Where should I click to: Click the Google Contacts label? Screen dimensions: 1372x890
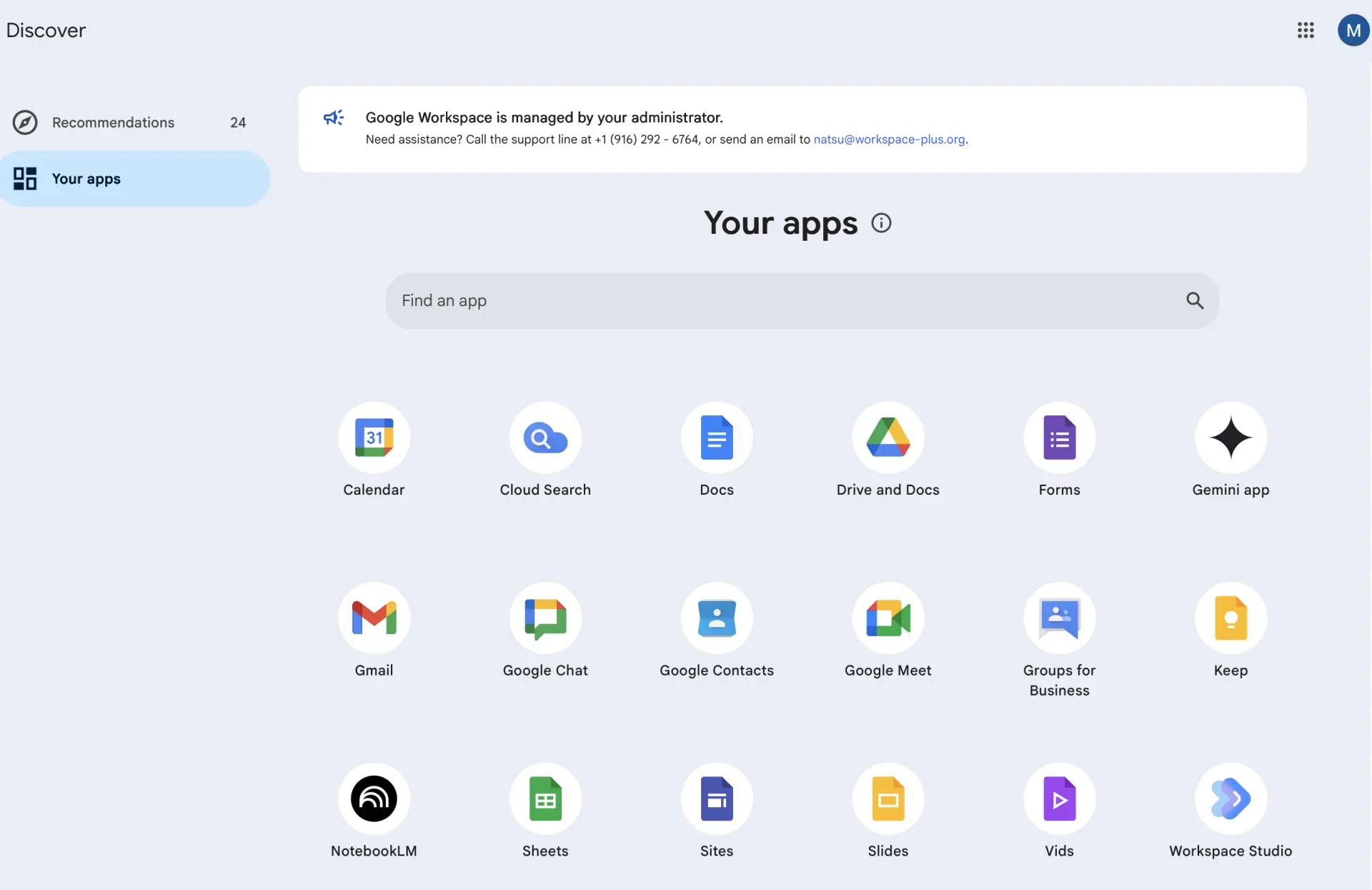tap(717, 671)
